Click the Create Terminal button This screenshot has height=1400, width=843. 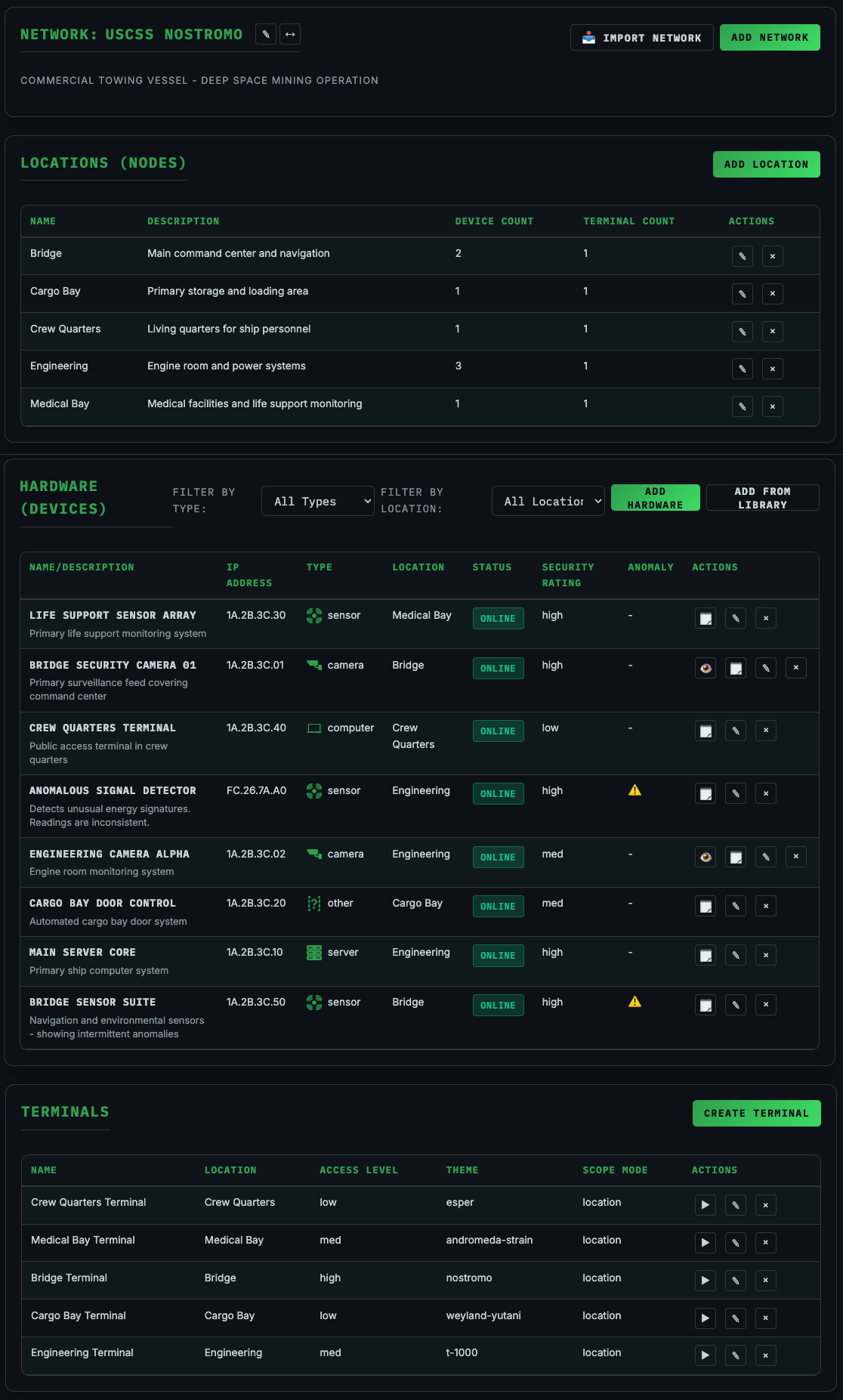tap(756, 1113)
